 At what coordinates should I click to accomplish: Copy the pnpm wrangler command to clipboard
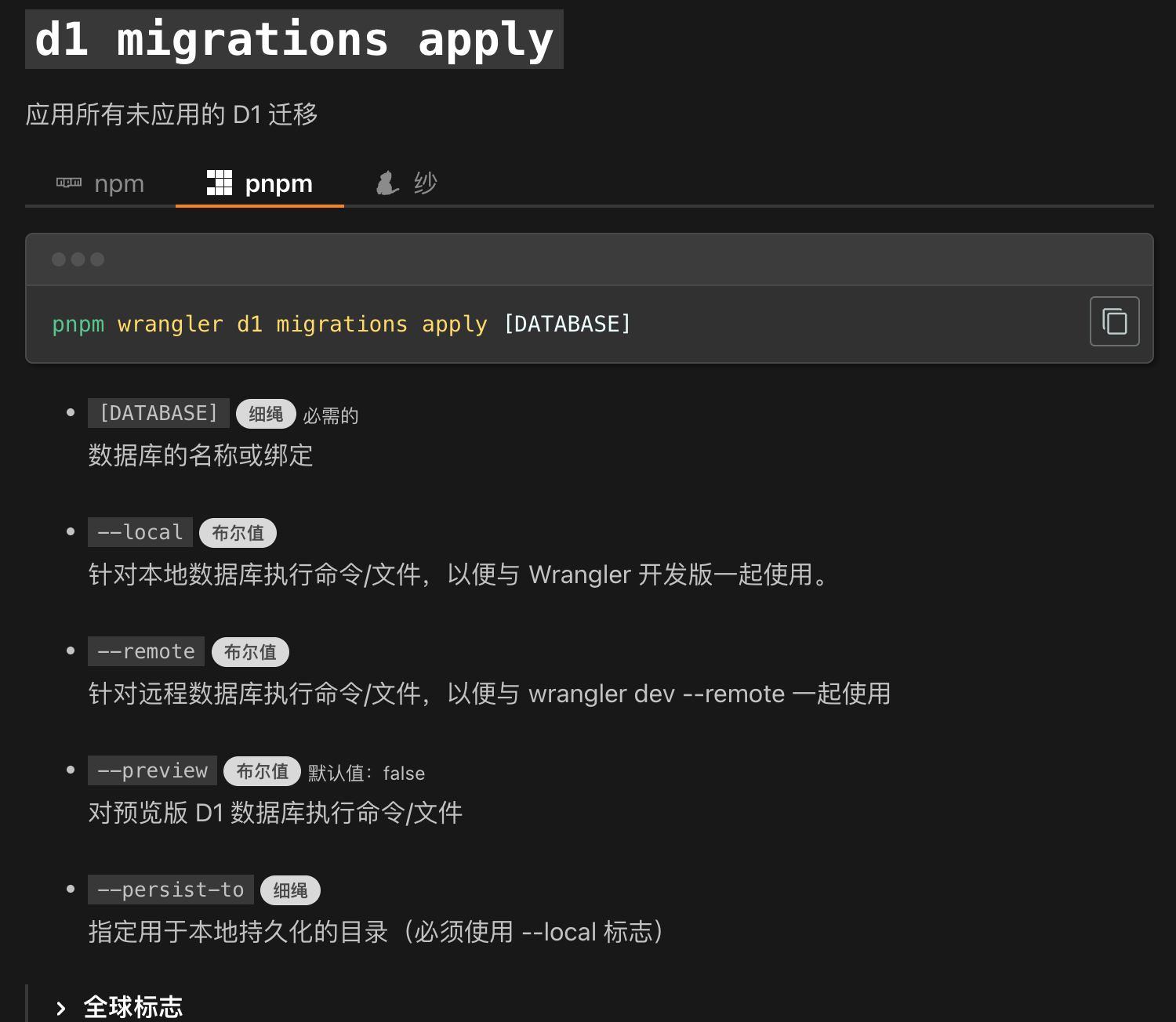[x=1114, y=321]
